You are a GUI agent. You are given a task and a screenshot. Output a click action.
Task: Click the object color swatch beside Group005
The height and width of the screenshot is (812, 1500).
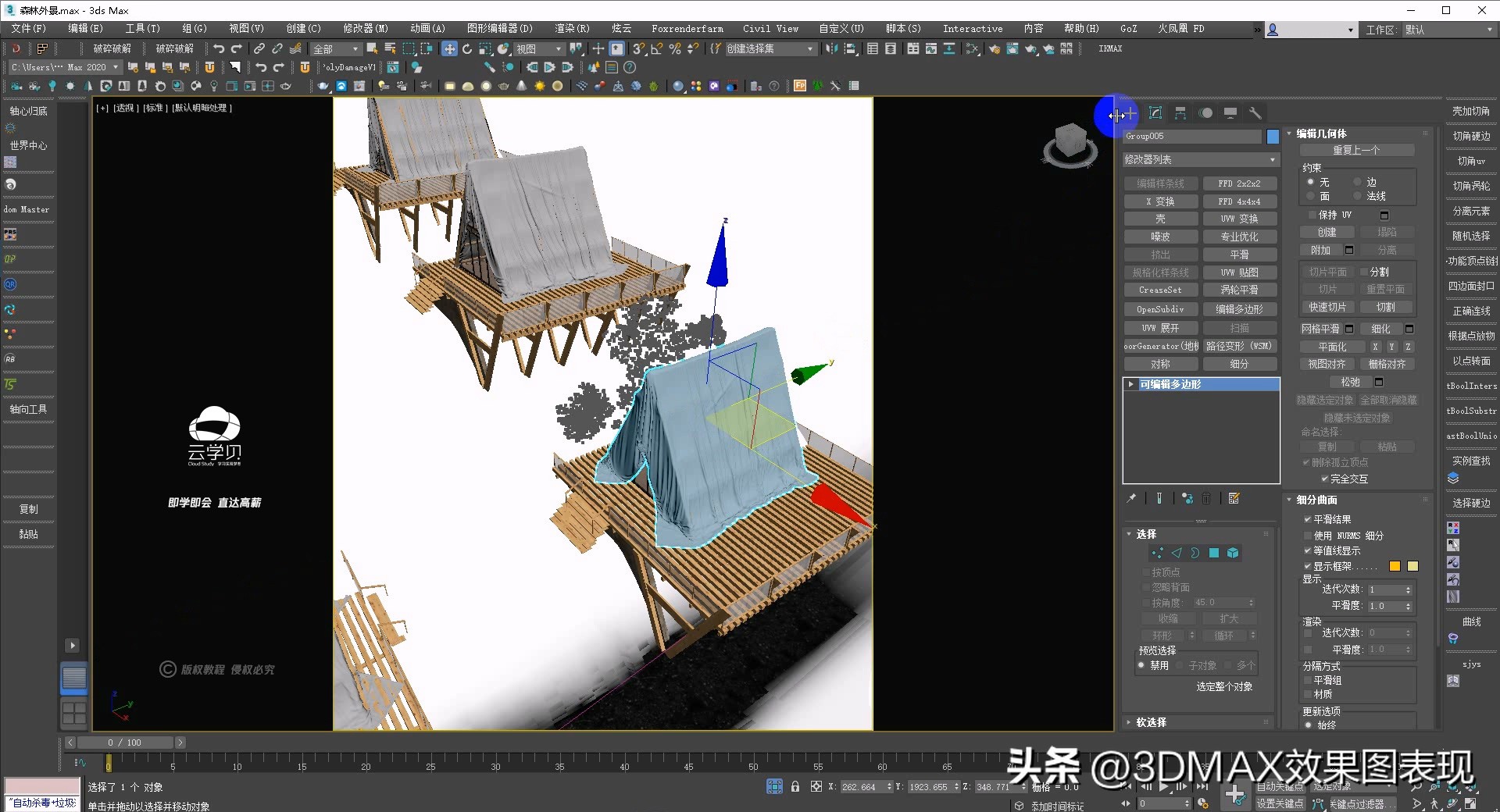coord(1273,136)
